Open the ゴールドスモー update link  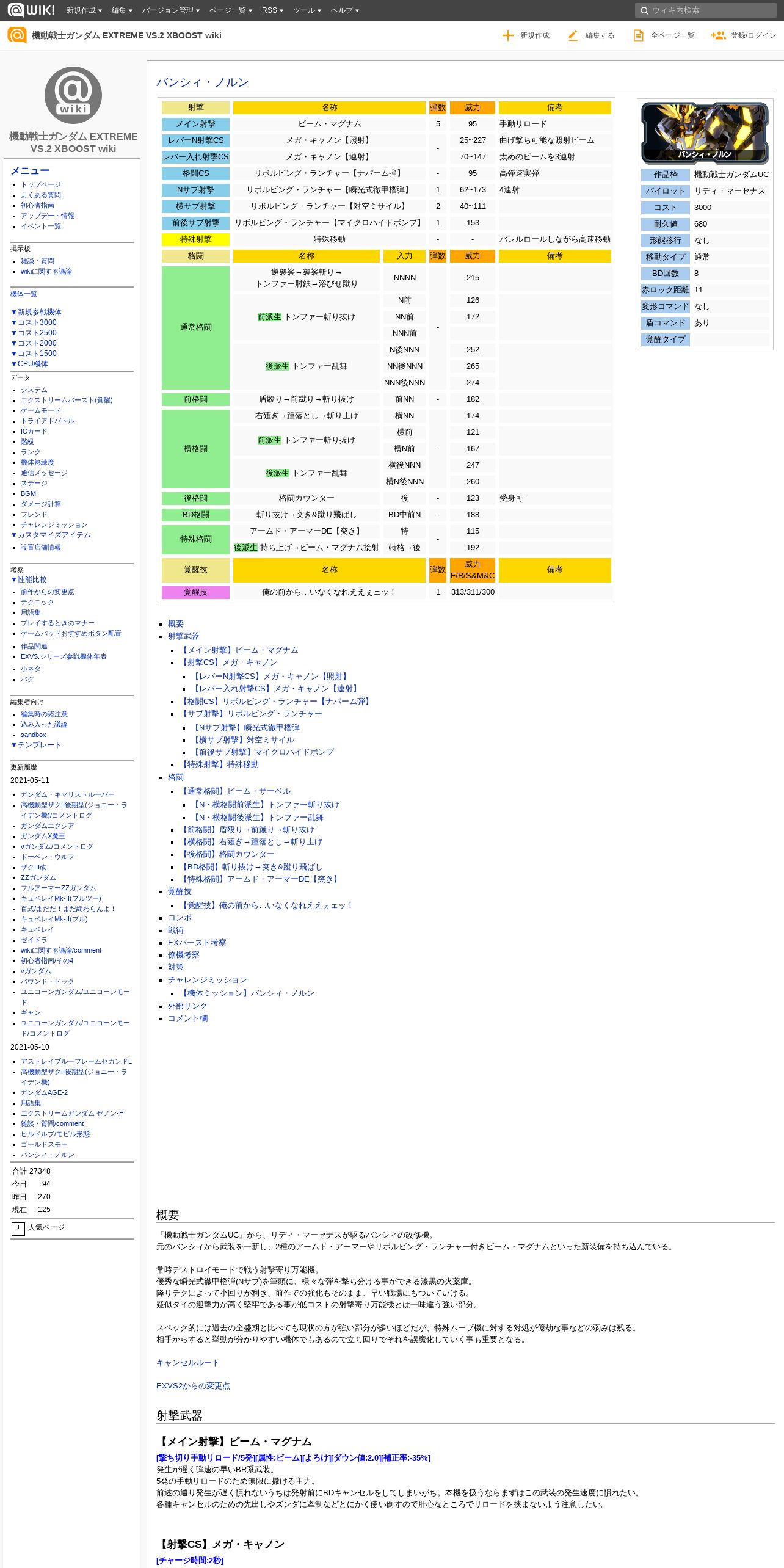[x=44, y=1144]
